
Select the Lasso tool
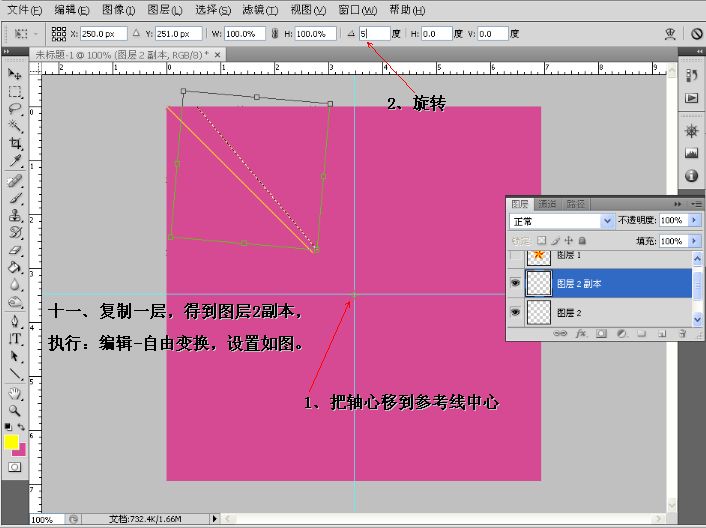15,108
